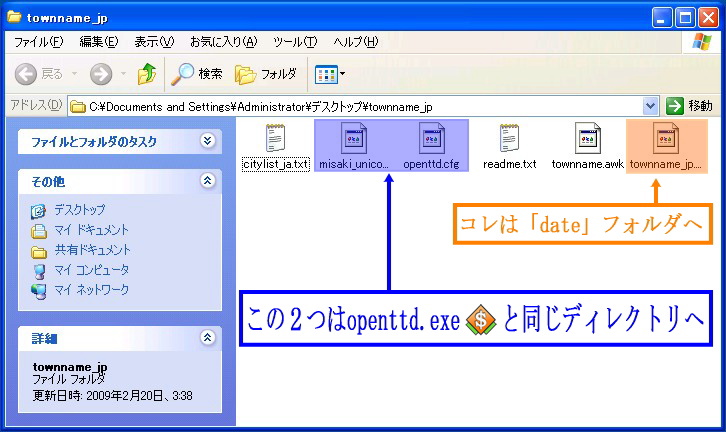726x432 pixels.
Task: Open the view mode dropdown button
Action: 330,74
